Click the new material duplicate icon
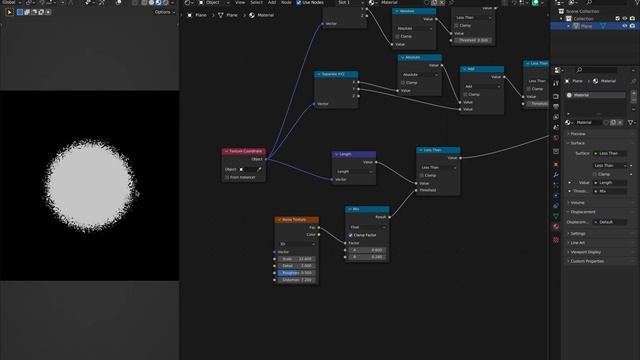640x360 pixels. point(613,122)
